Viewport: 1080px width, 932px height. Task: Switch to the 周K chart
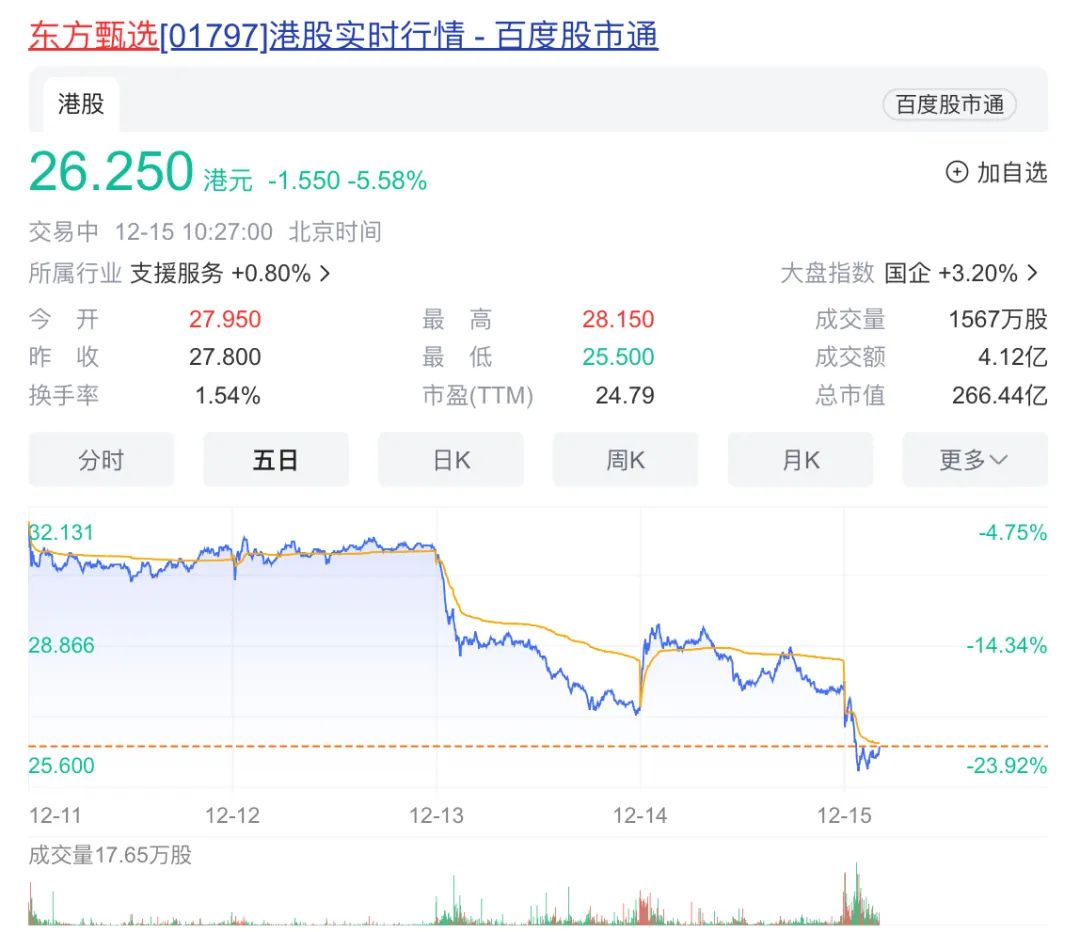tap(625, 459)
